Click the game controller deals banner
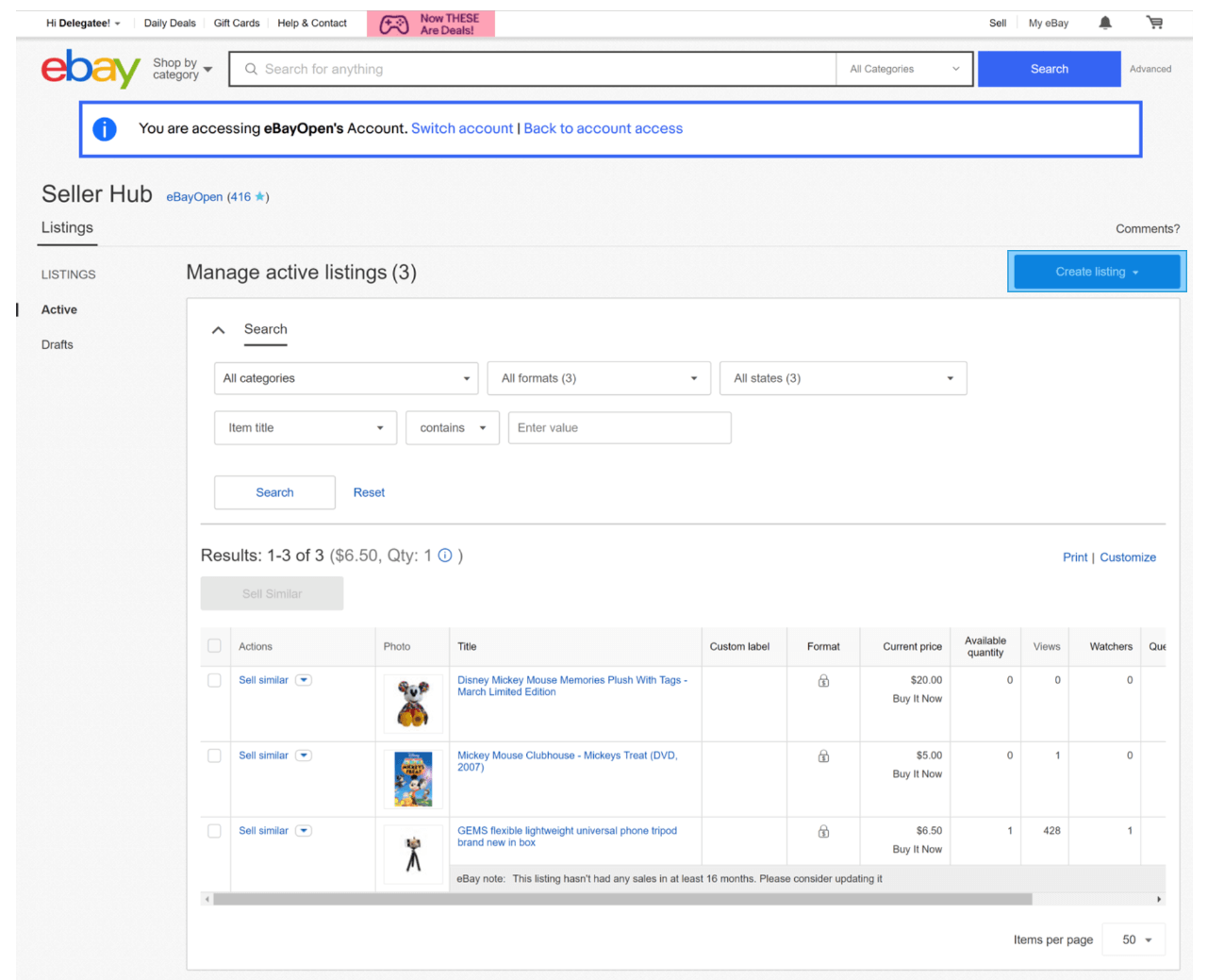The width and height of the screenshot is (1208, 980). (431, 24)
